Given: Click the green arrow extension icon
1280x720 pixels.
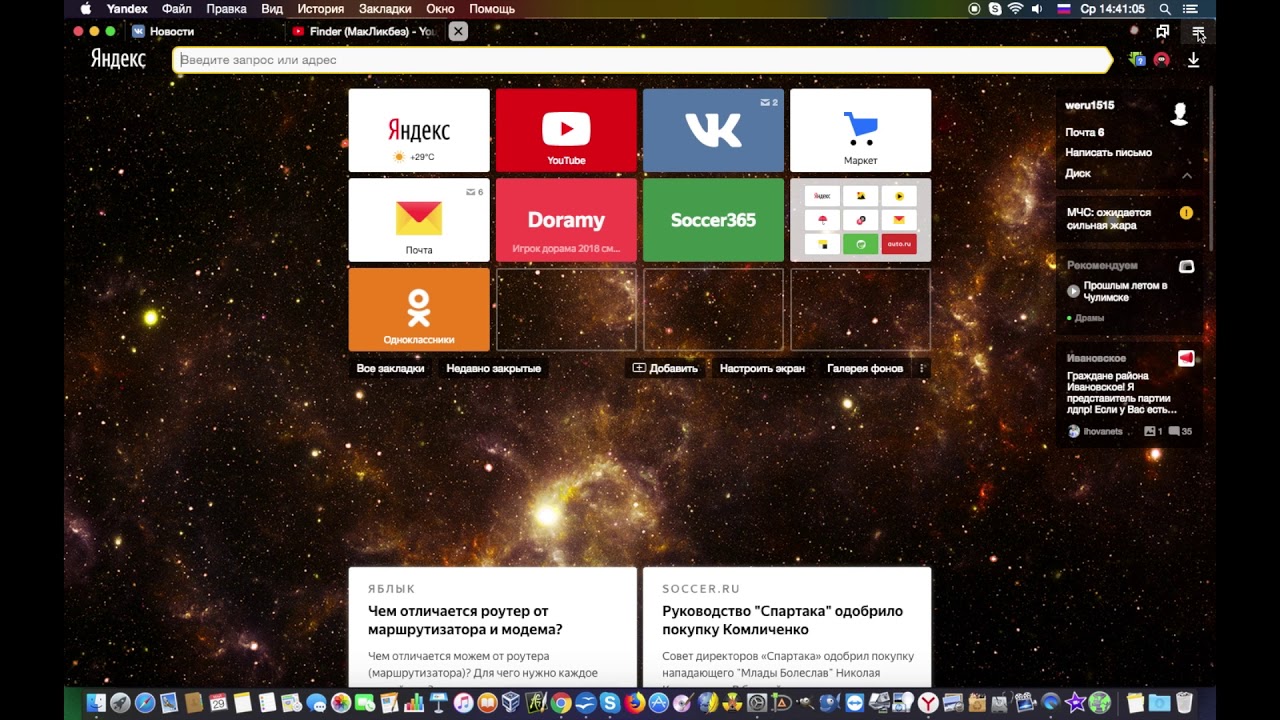Looking at the screenshot, I should coord(1137,60).
